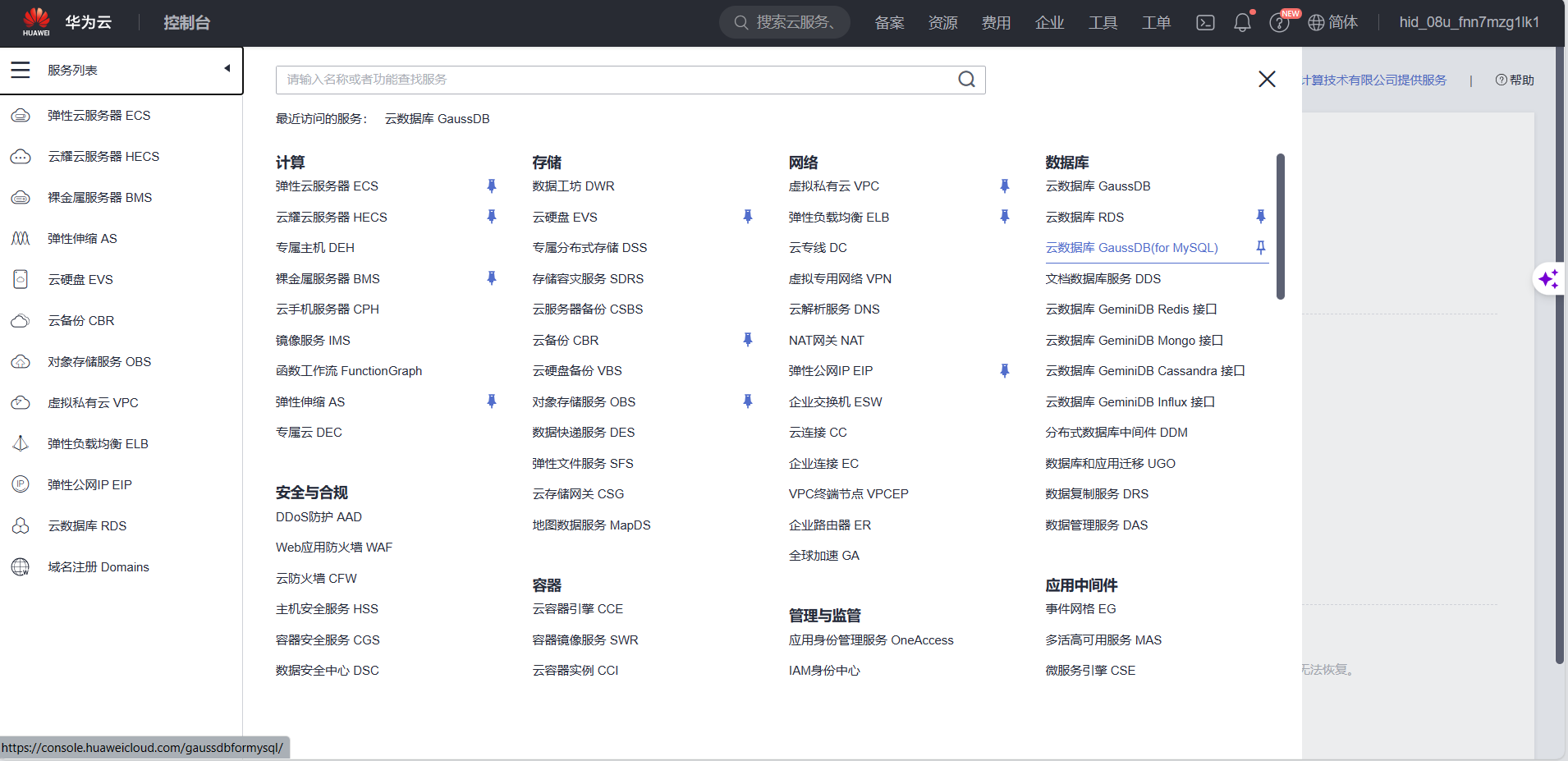Pin 云数据库 GaussDB(for MySQL) service
The height and width of the screenshot is (761, 1568).
(1261, 248)
